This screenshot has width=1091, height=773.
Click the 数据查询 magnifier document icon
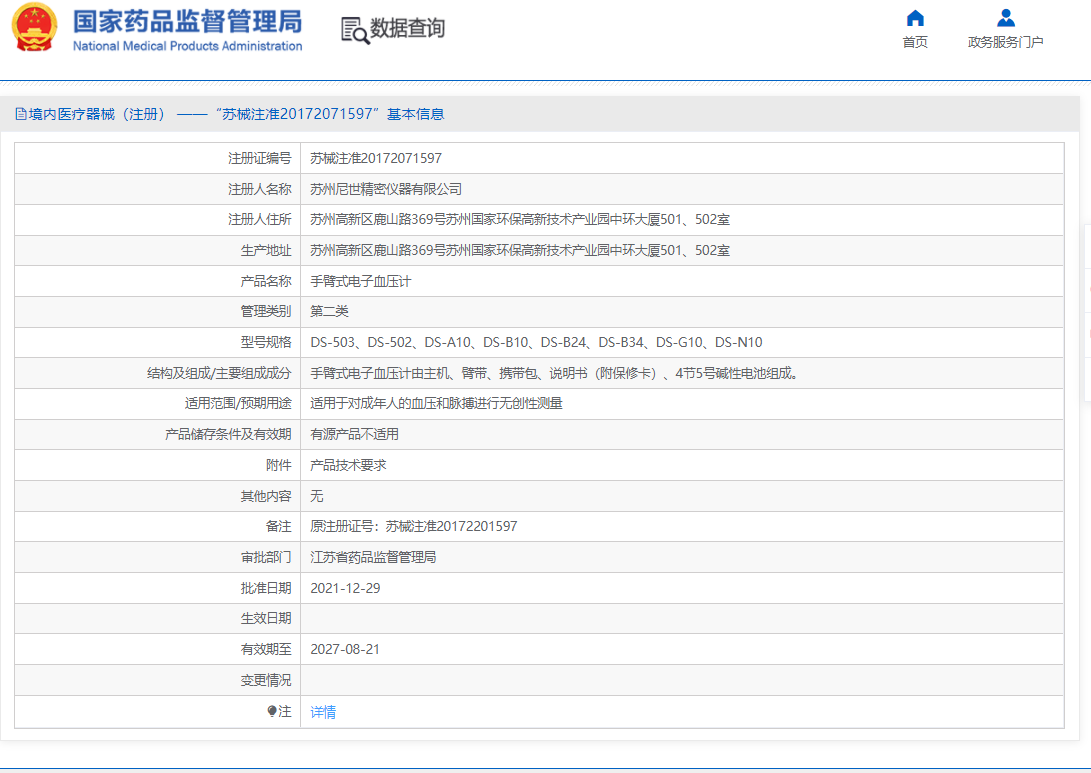(x=355, y=31)
